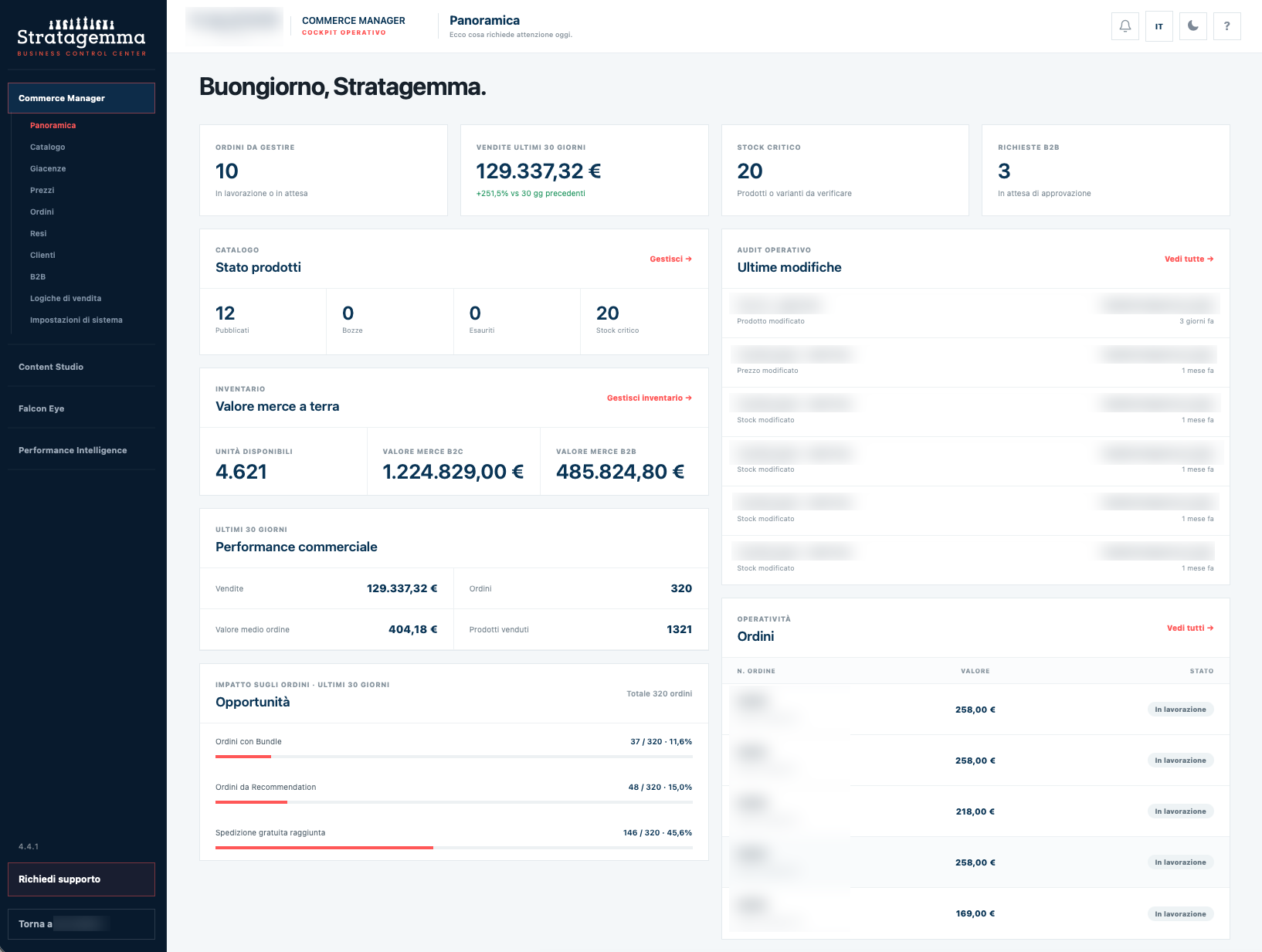Screen dimensions: 1262x952
Task: Open Impostazioni di sistema
Action: point(76,320)
